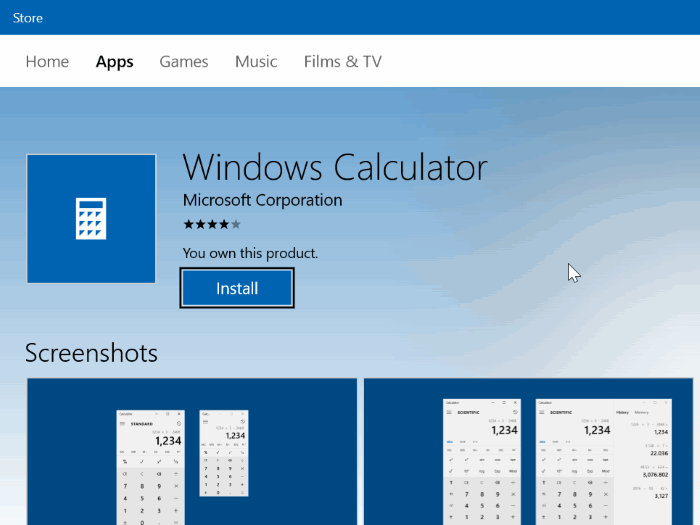Click the Store window title
Screen dimensions: 700x525
[28, 18]
